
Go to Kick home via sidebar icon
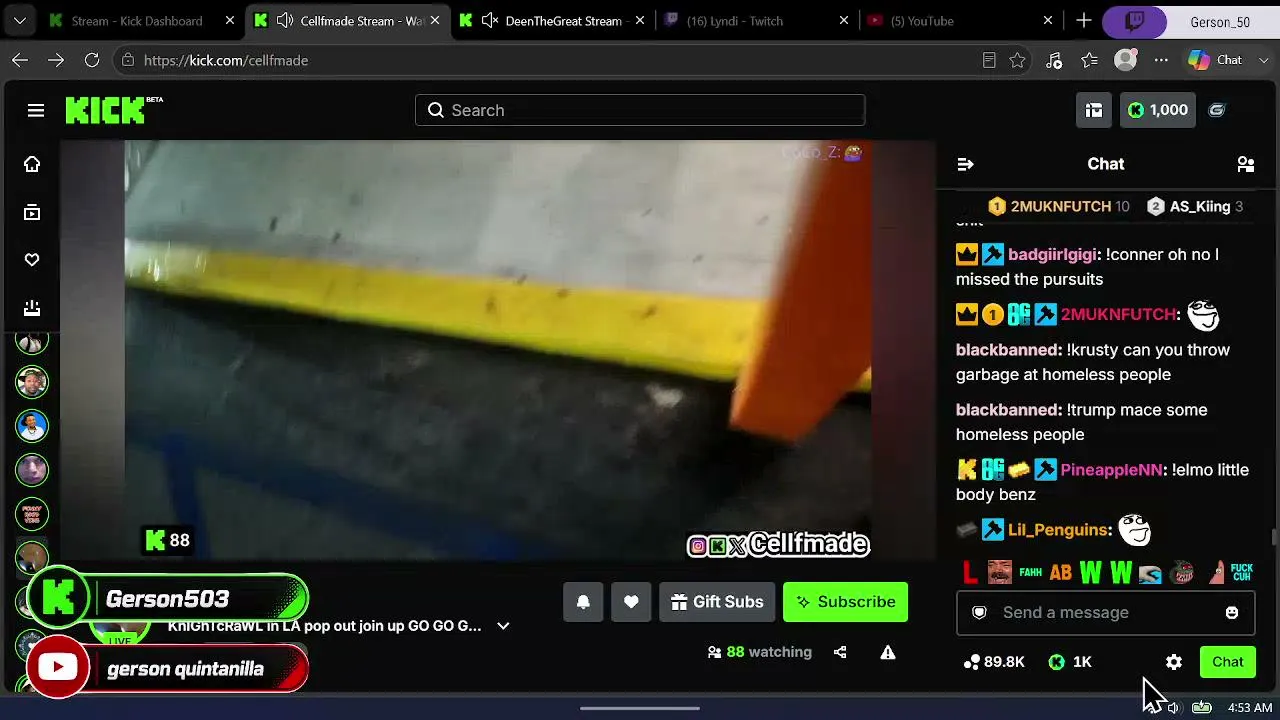[x=32, y=164]
